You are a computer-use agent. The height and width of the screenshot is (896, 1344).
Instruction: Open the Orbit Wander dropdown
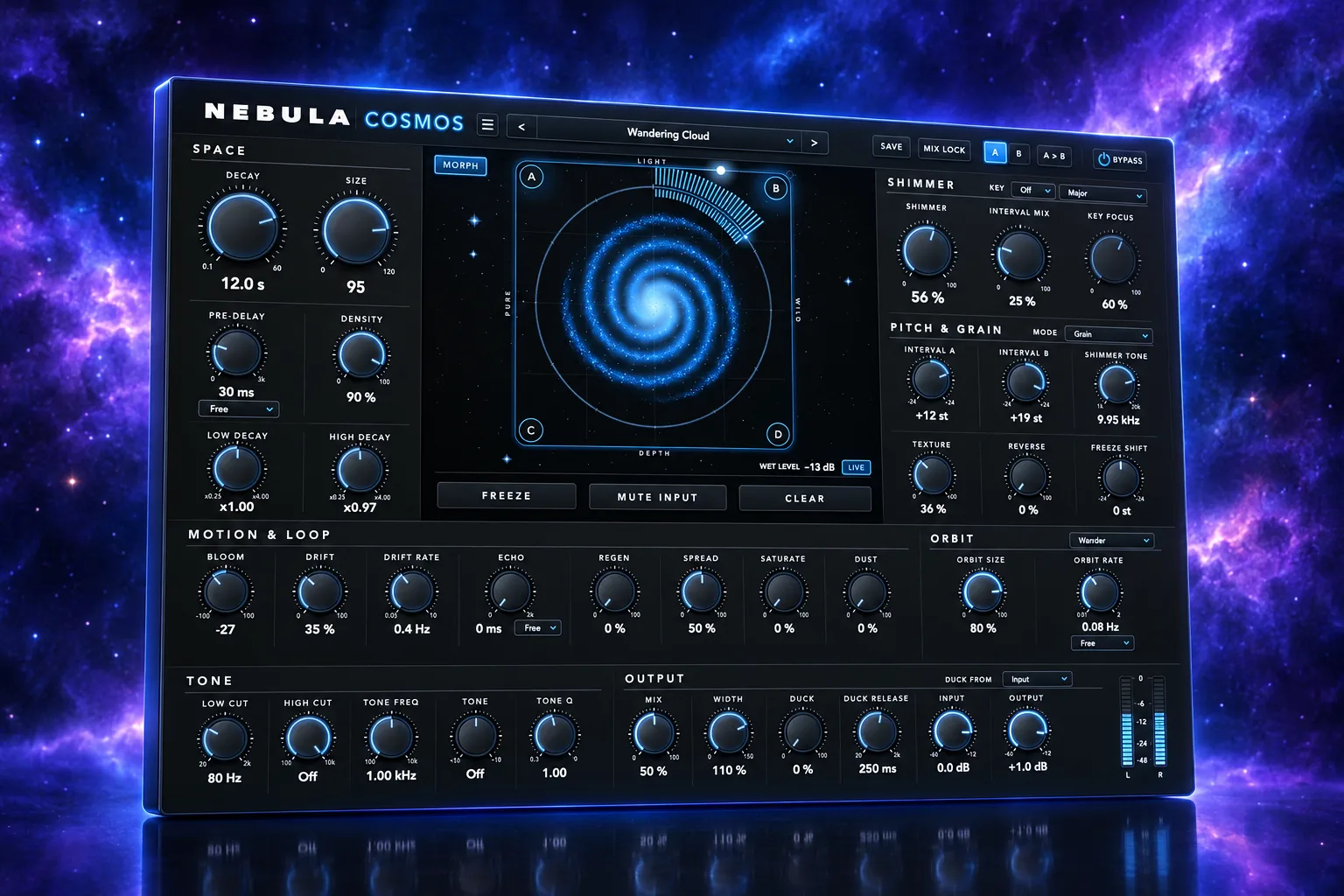coord(1111,541)
